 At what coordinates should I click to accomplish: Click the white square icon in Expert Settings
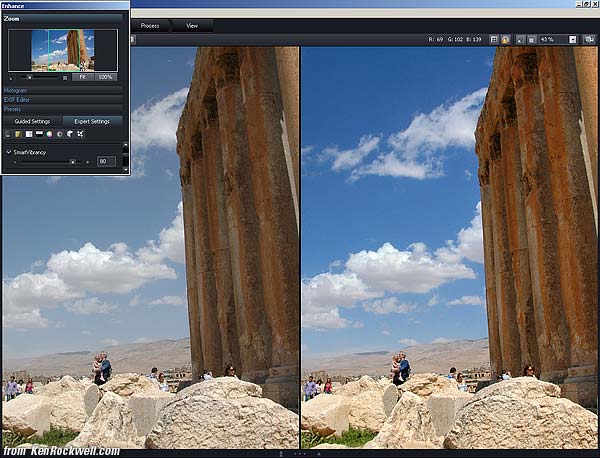(28, 134)
